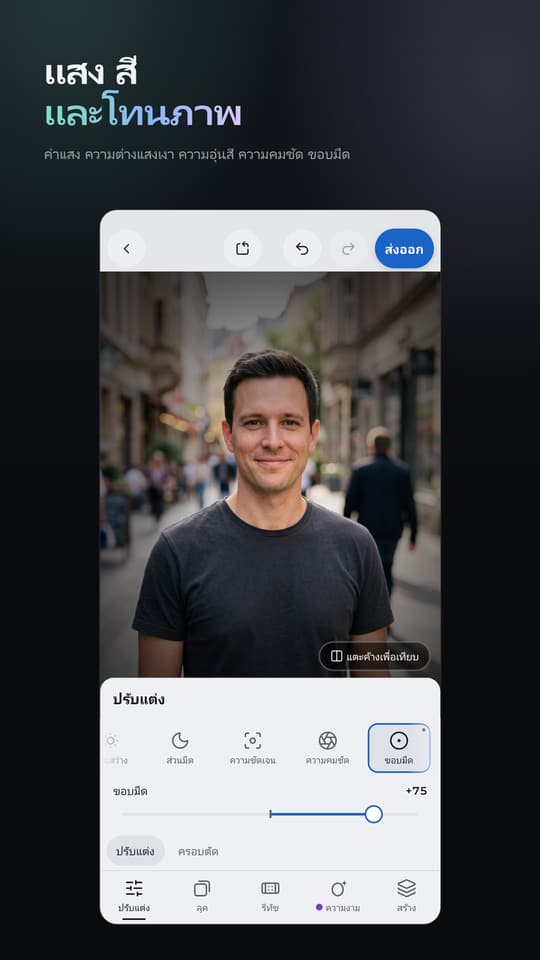
Task: Tap the ขอบมืด label above slider
Action: [130, 791]
